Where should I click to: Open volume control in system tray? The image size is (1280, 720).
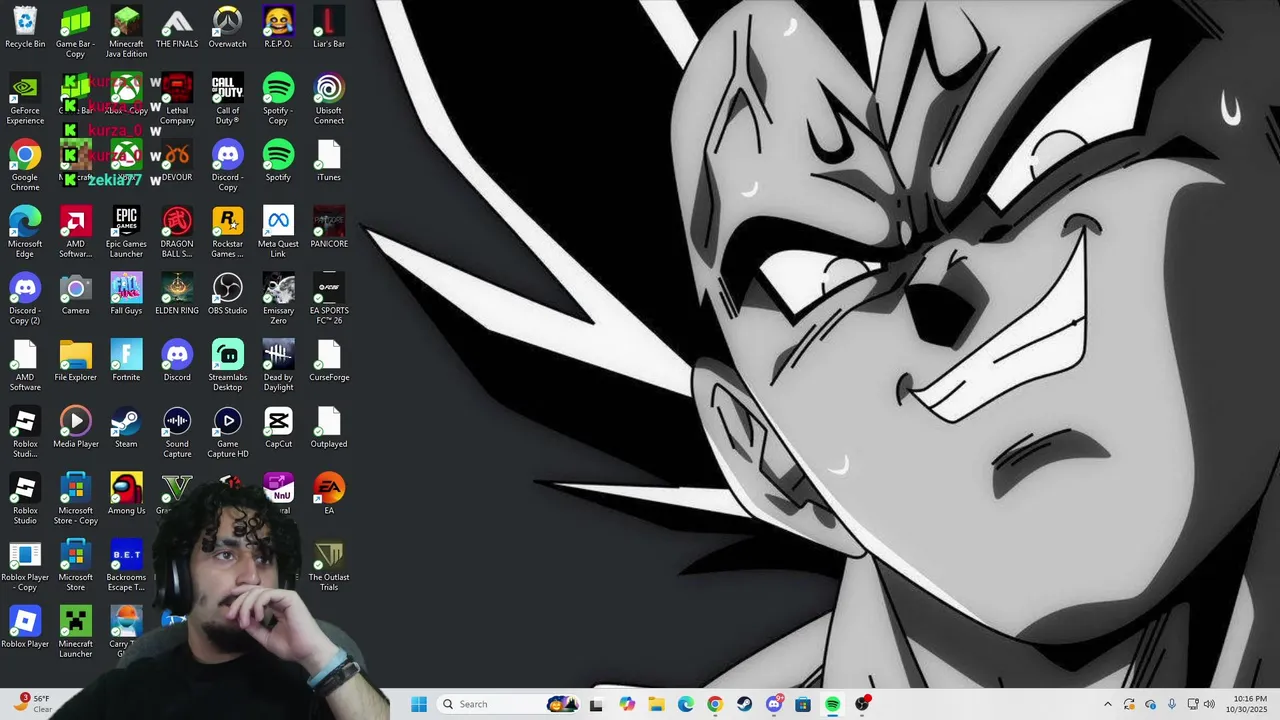pyautogui.click(x=1210, y=704)
